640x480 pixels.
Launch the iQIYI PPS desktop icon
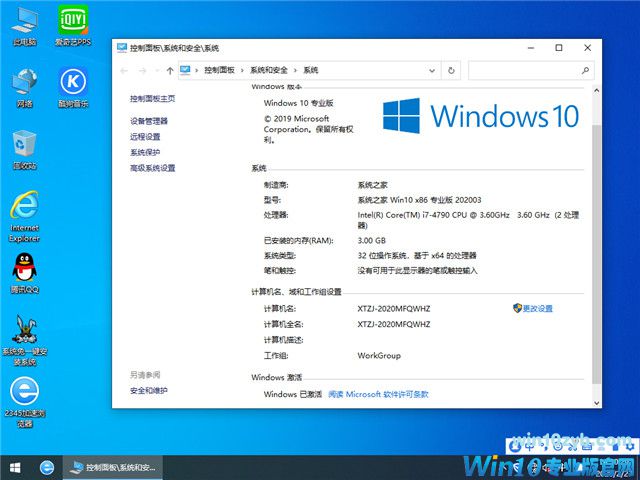(73, 25)
